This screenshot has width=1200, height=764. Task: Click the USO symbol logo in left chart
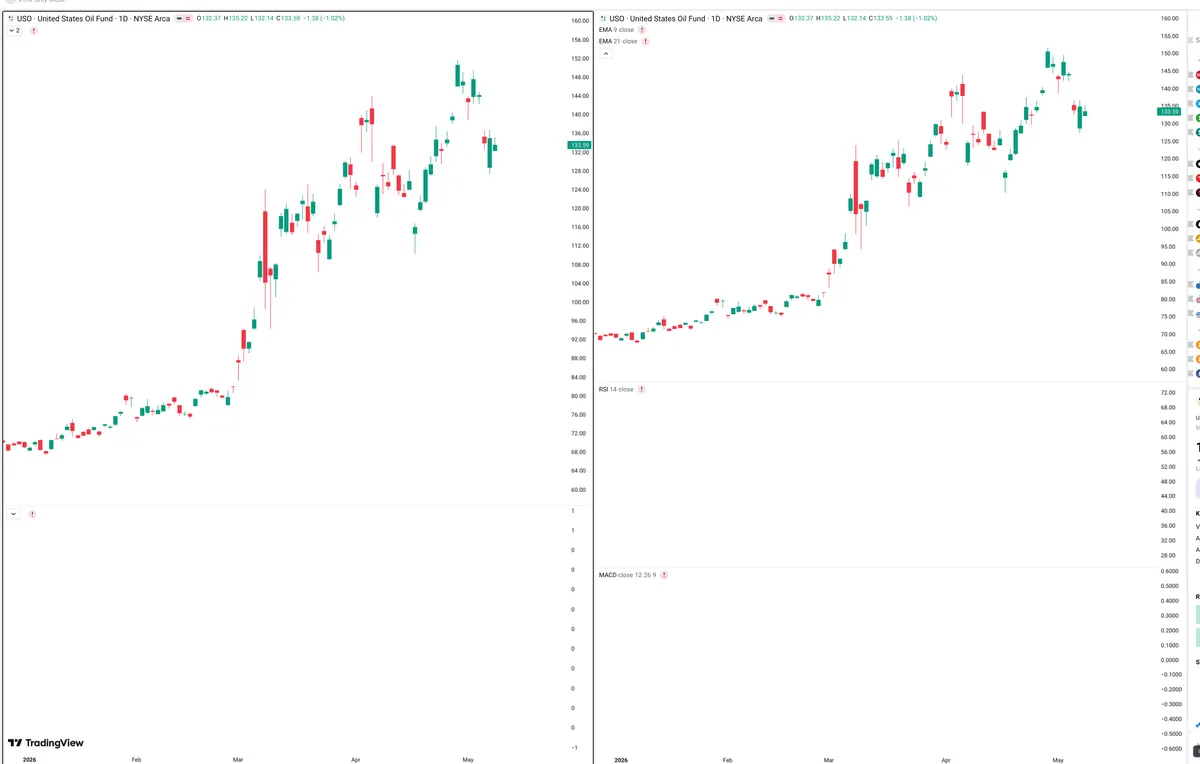coord(10,19)
